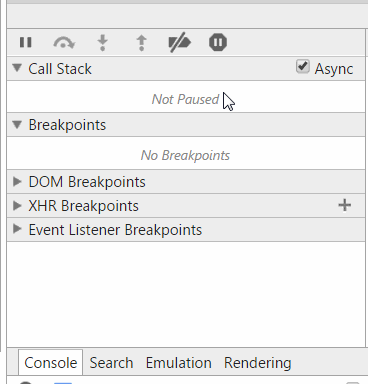This screenshot has width=368, height=384.
Task: Step out of the current function
Action: pos(142,43)
